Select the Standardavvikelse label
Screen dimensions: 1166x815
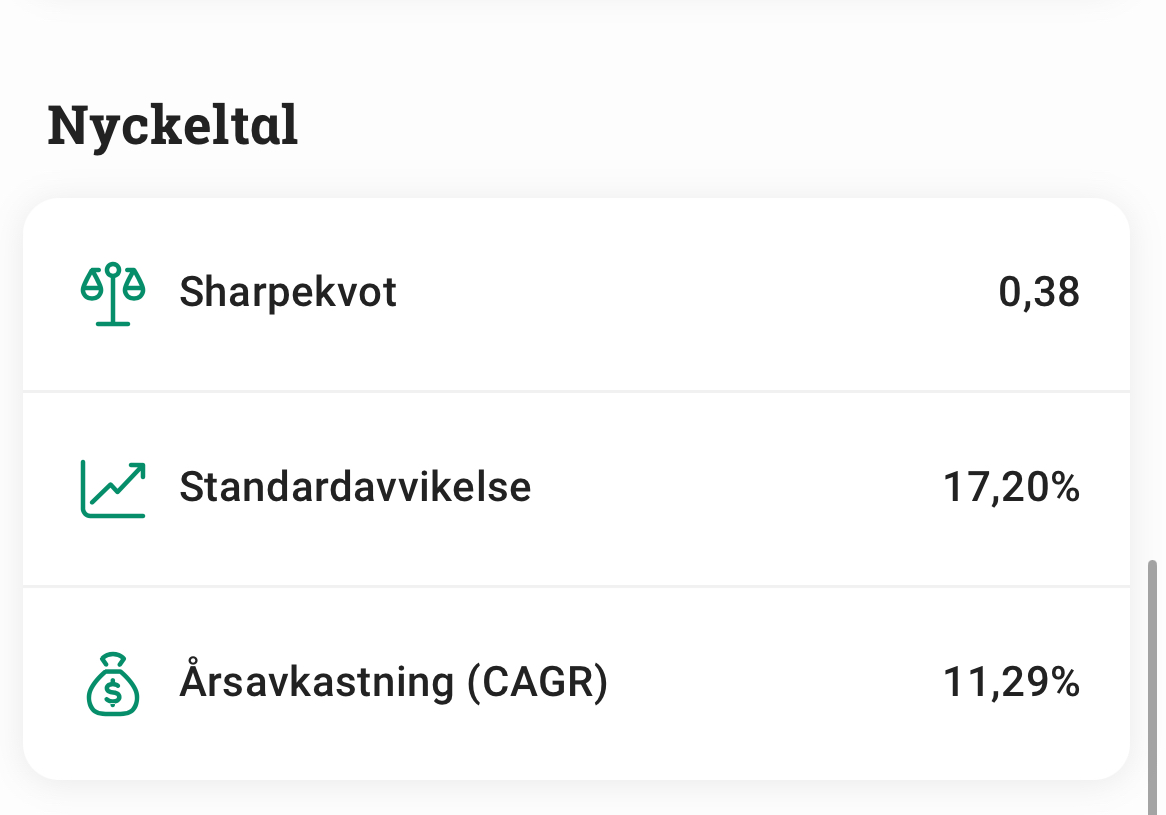[x=355, y=488]
